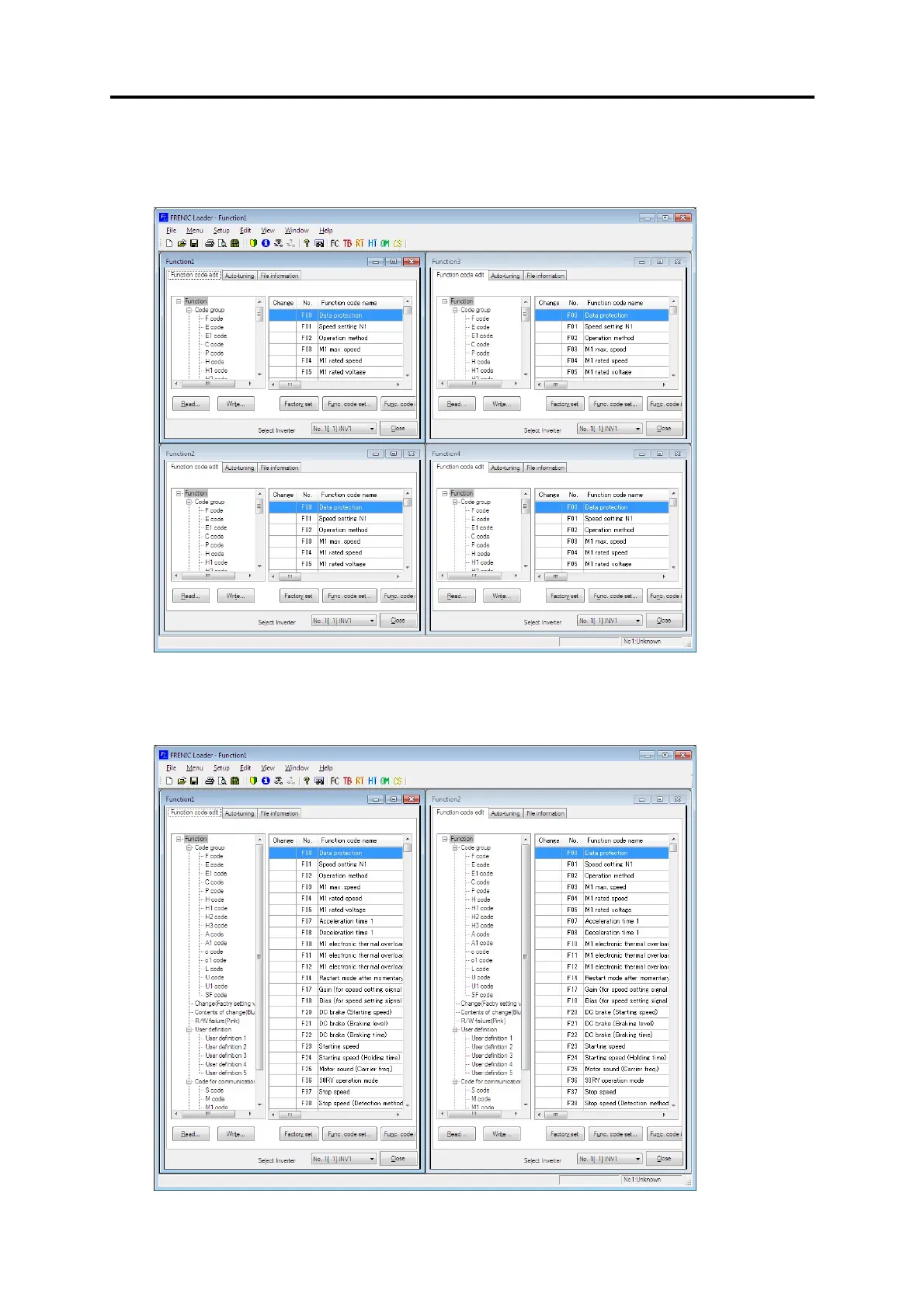Collapse Code group node in Function4 tree

[455, 502]
